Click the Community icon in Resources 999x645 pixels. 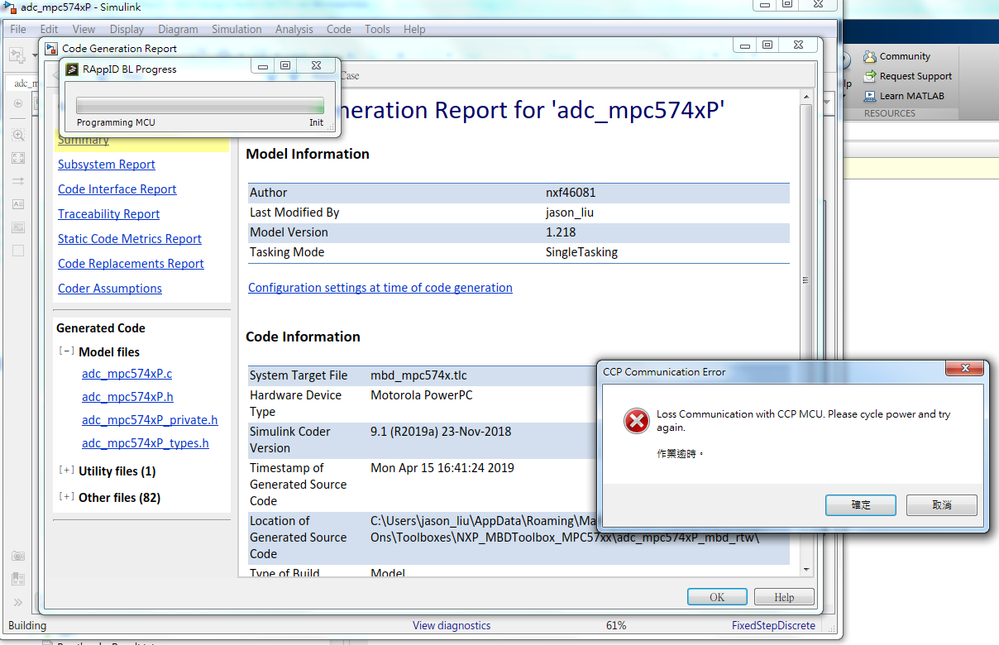pyautogui.click(x=870, y=57)
